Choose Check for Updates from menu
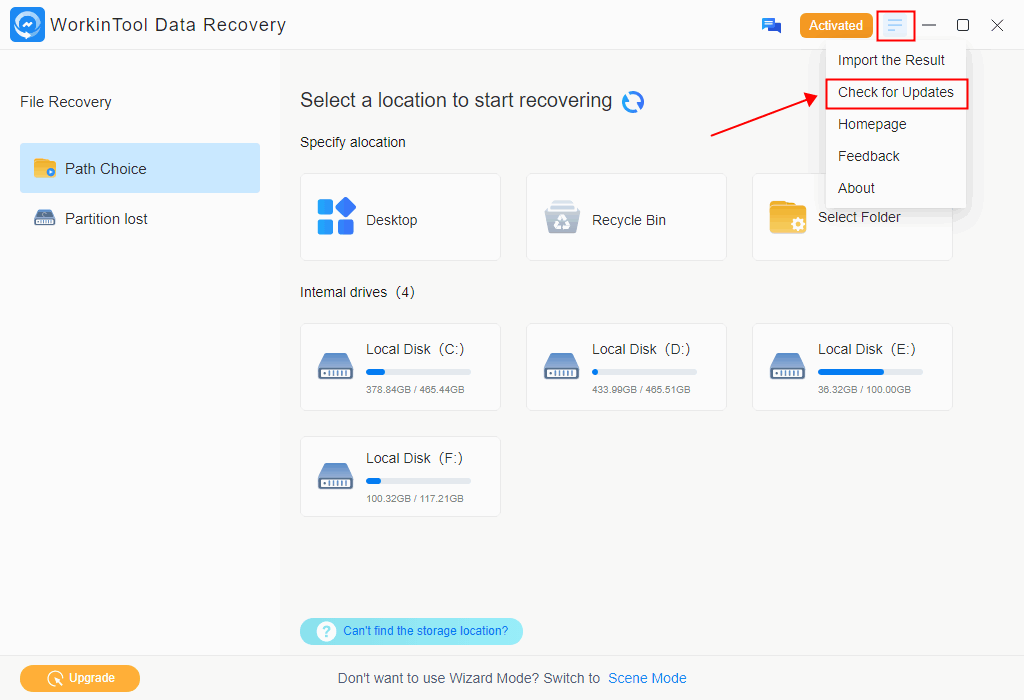The width and height of the screenshot is (1024, 700). click(895, 92)
